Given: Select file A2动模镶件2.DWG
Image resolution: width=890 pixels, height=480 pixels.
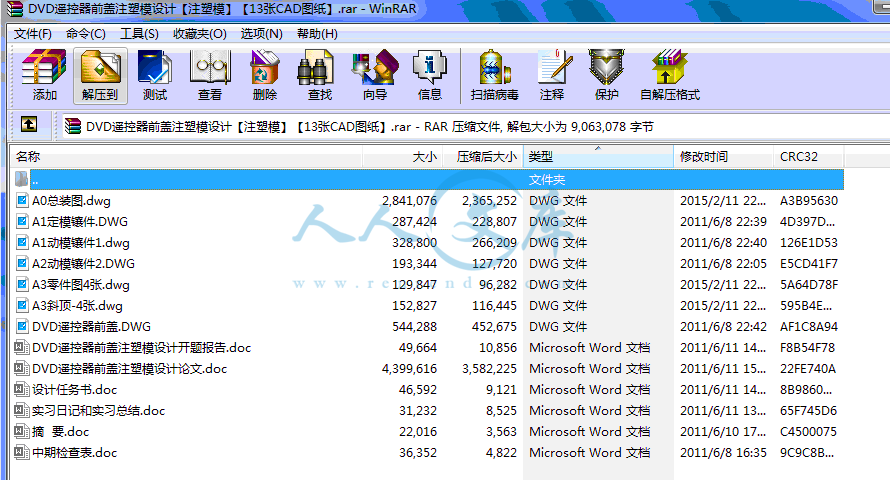Looking at the screenshot, I should 83,264.
